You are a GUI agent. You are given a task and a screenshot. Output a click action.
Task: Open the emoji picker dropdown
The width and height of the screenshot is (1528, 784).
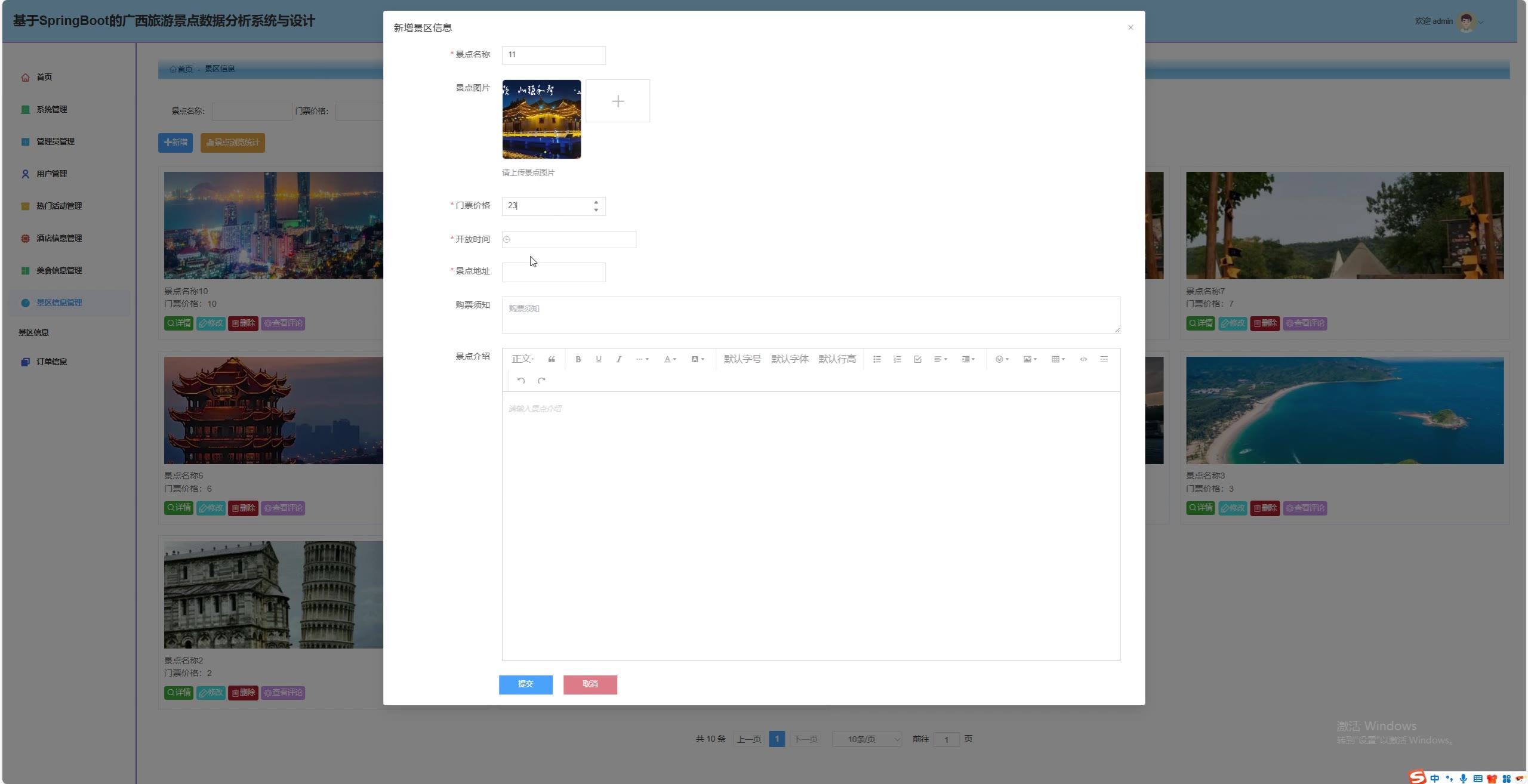(x=1002, y=359)
